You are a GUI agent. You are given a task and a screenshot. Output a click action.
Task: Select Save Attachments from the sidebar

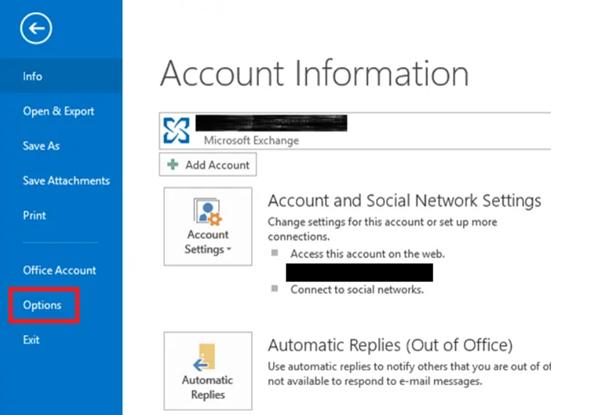(x=66, y=181)
